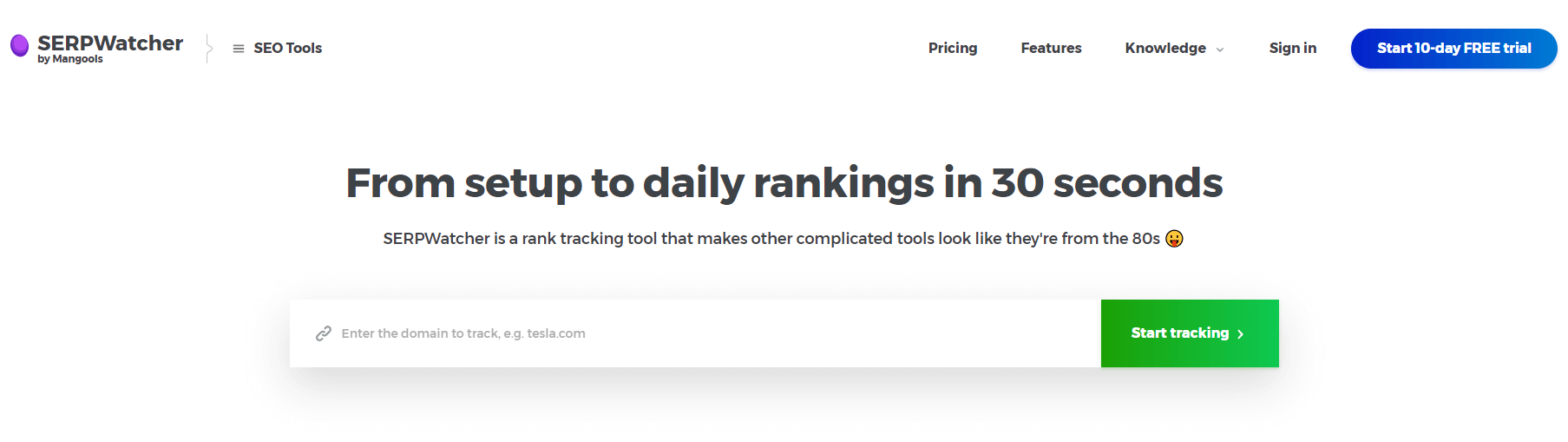Image resolution: width=1568 pixels, height=442 pixels.
Task: Click the link icon in domain field
Action: pos(324,333)
